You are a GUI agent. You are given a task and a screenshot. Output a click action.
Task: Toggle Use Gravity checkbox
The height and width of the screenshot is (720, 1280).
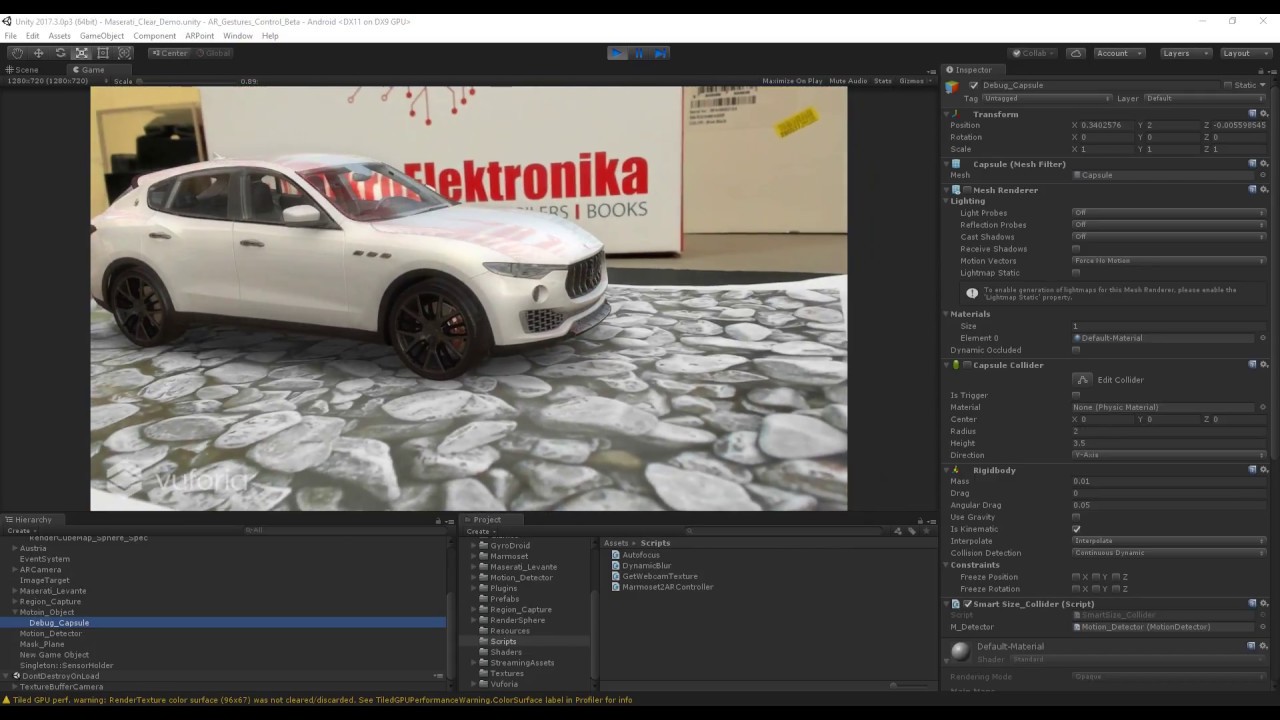[x=1076, y=517]
